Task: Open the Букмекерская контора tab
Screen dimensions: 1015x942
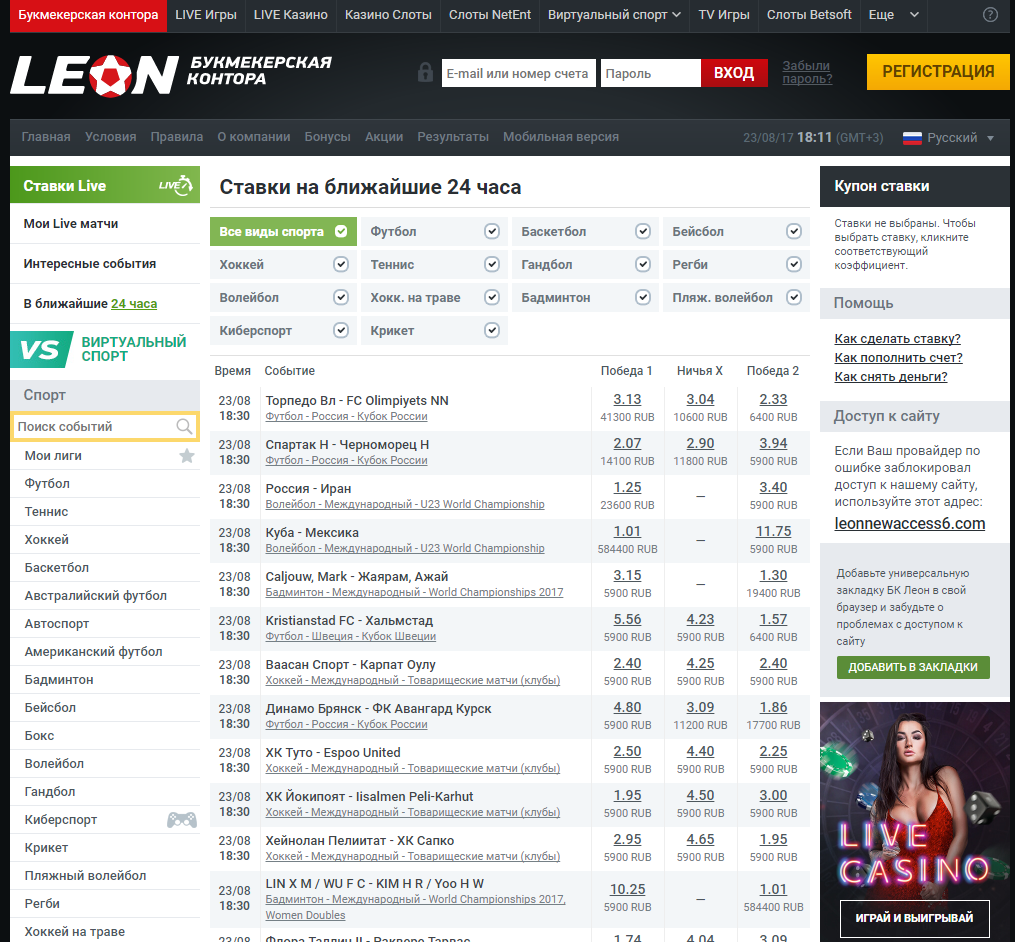Action: [x=88, y=15]
